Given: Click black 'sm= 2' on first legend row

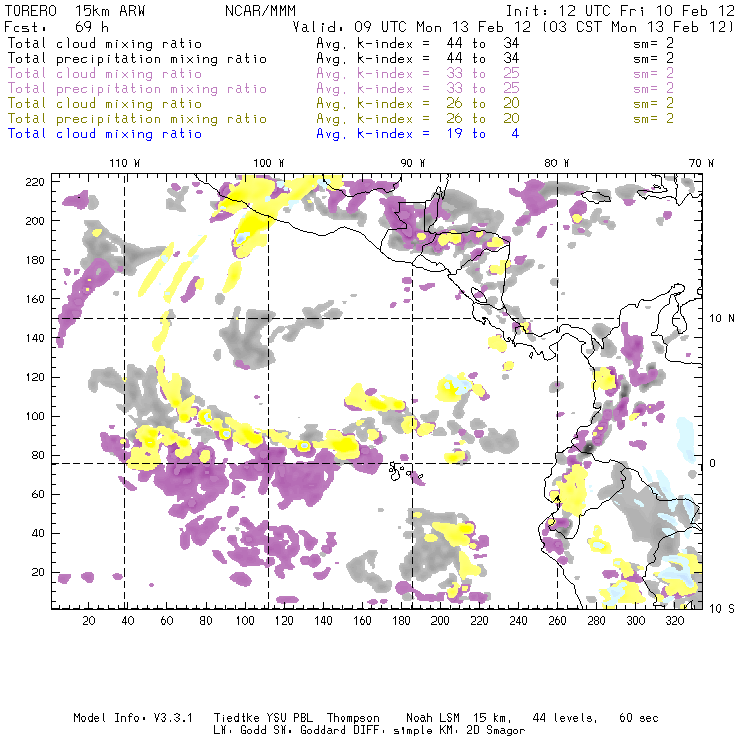Looking at the screenshot, I should (653, 43).
